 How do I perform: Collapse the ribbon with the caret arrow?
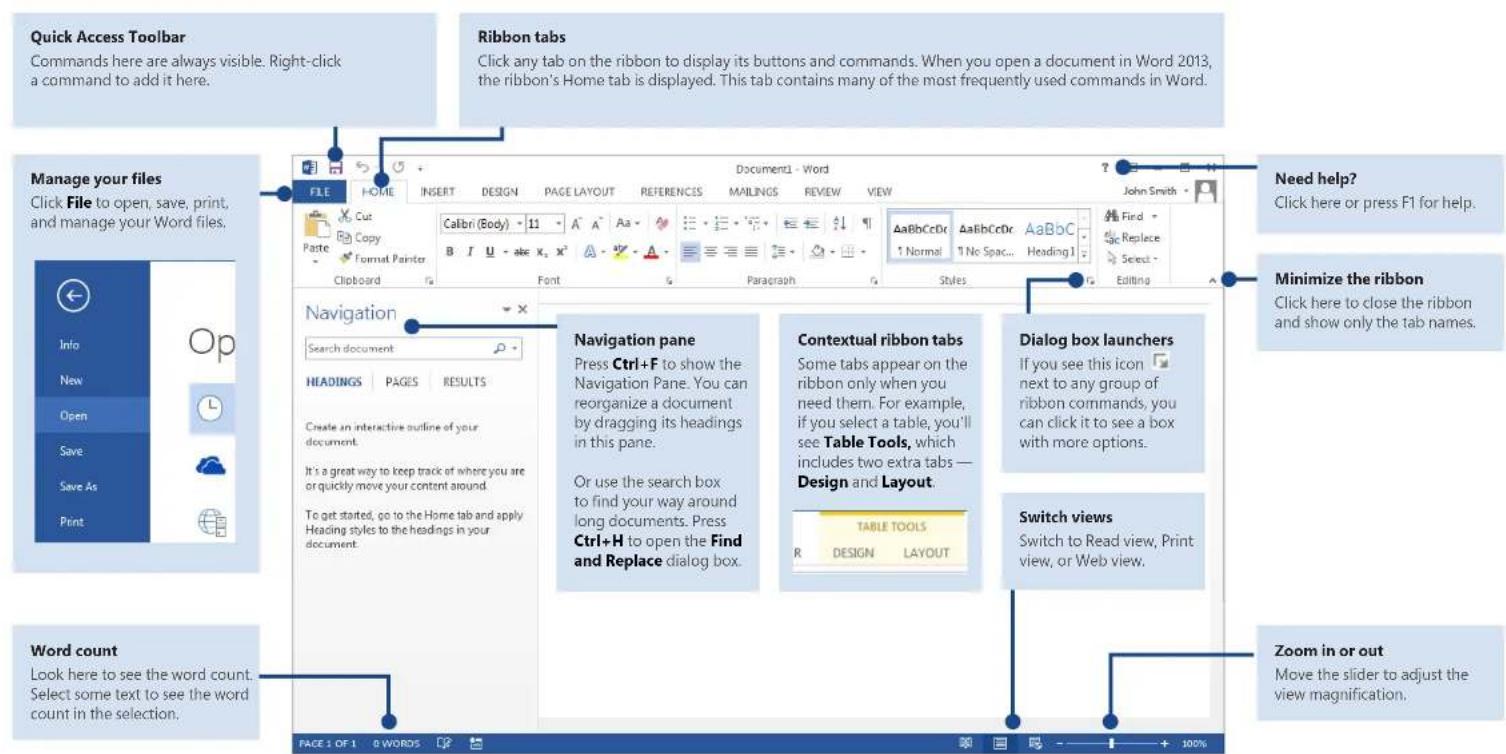pyautogui.click(x=1212, y=281)
